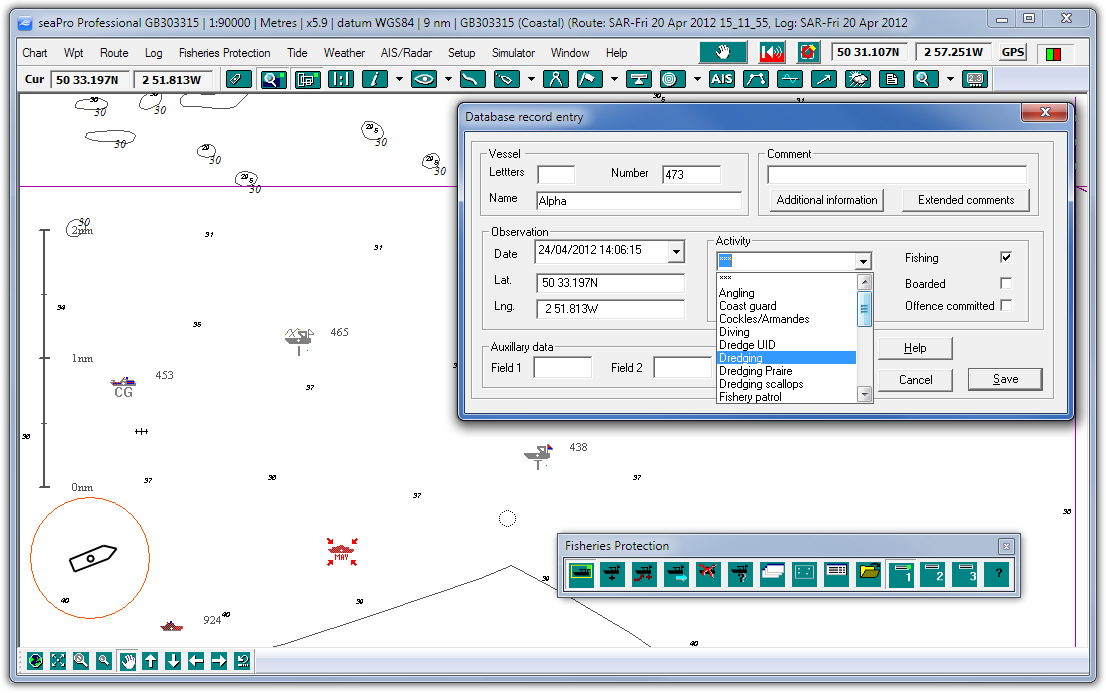
Task: Open dropdown arrow next to info icon
Action: click(399, 79)
